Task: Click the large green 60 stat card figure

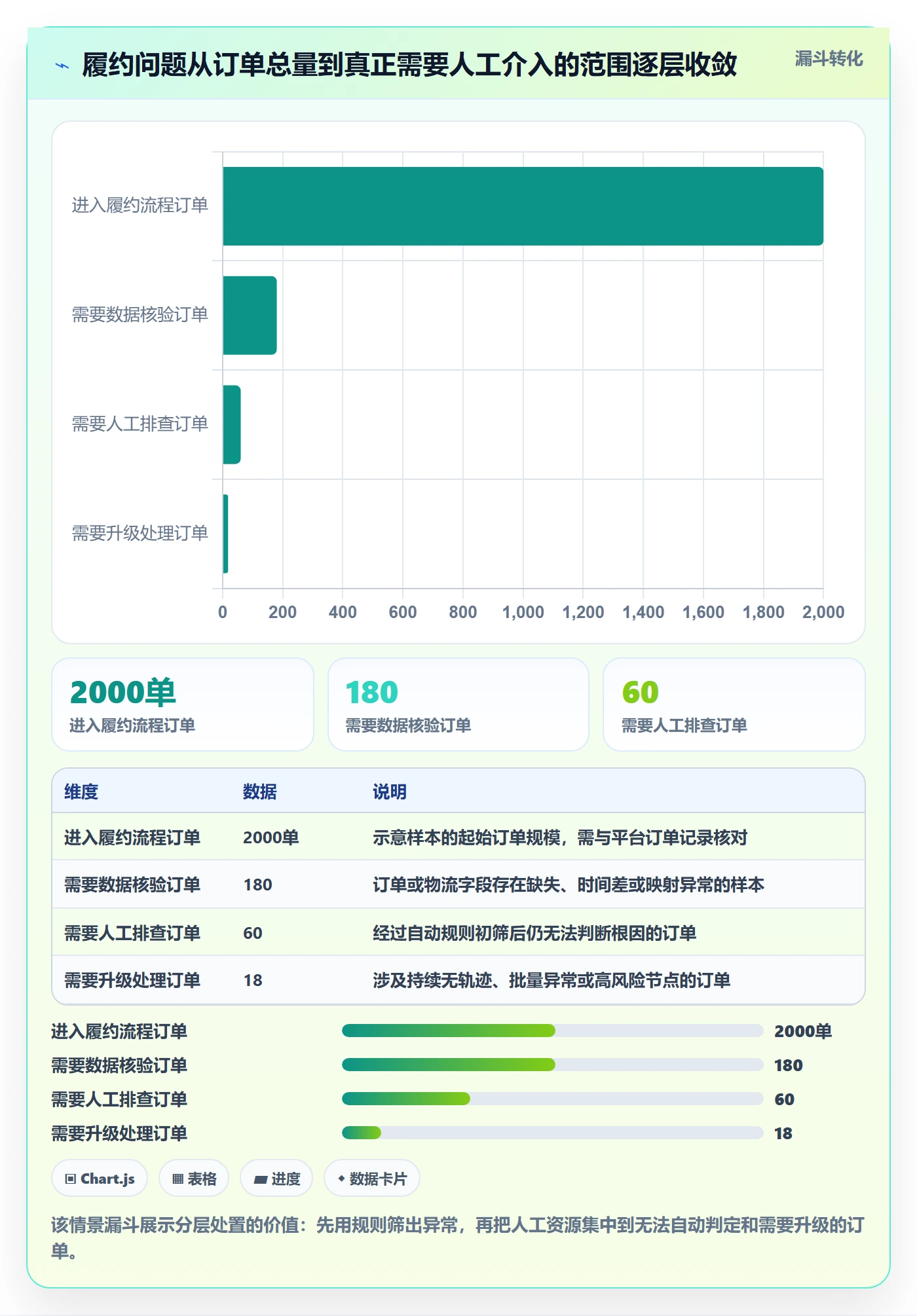Action: tap(641, 692)
